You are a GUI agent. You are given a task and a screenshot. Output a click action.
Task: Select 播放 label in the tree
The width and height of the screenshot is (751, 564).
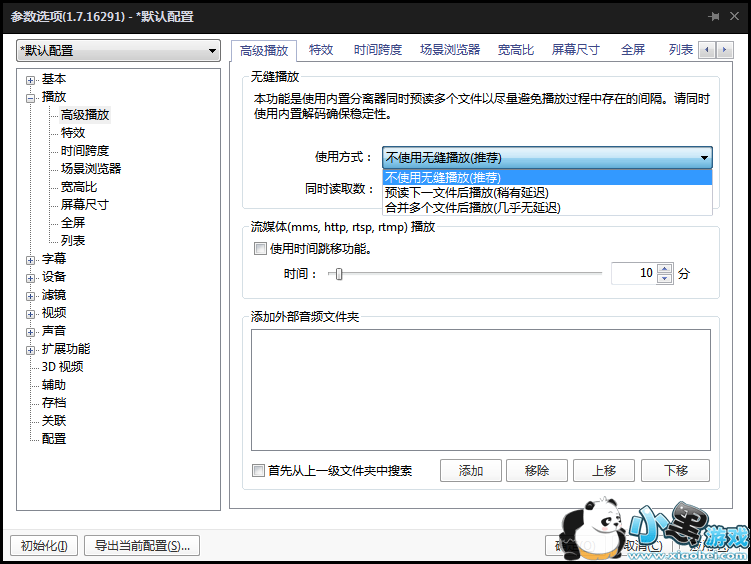point(54,97)
